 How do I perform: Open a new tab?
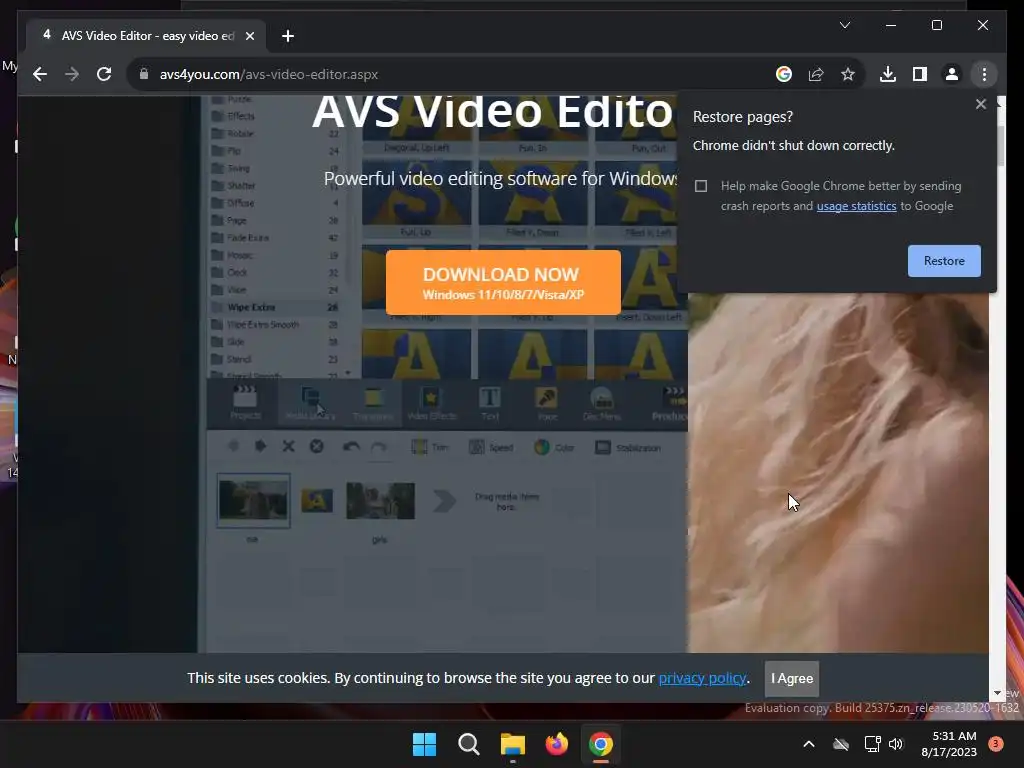[288, 36]
